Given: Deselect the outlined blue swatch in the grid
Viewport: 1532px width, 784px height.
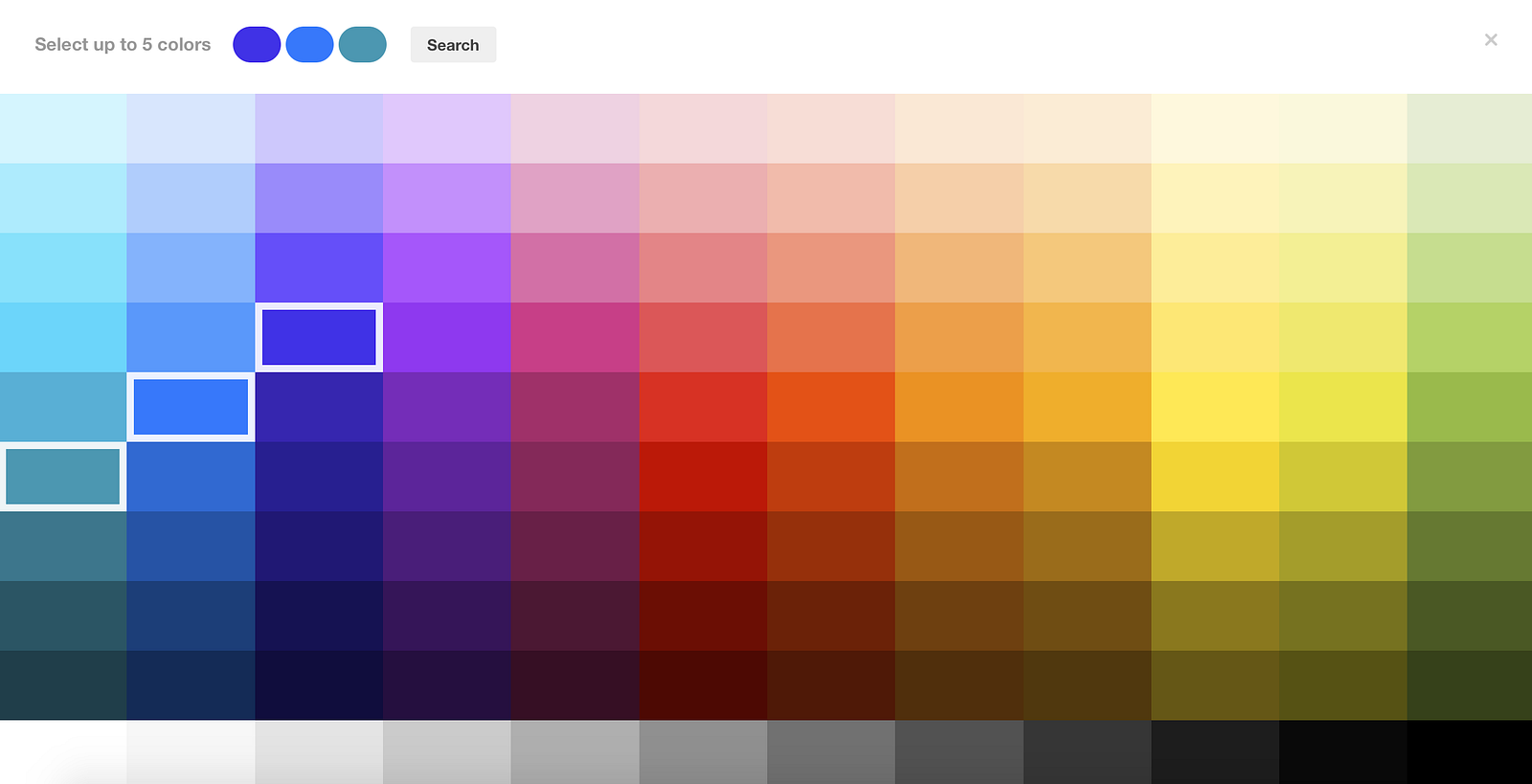Looking at the screenshot, I should coord(191,407).
